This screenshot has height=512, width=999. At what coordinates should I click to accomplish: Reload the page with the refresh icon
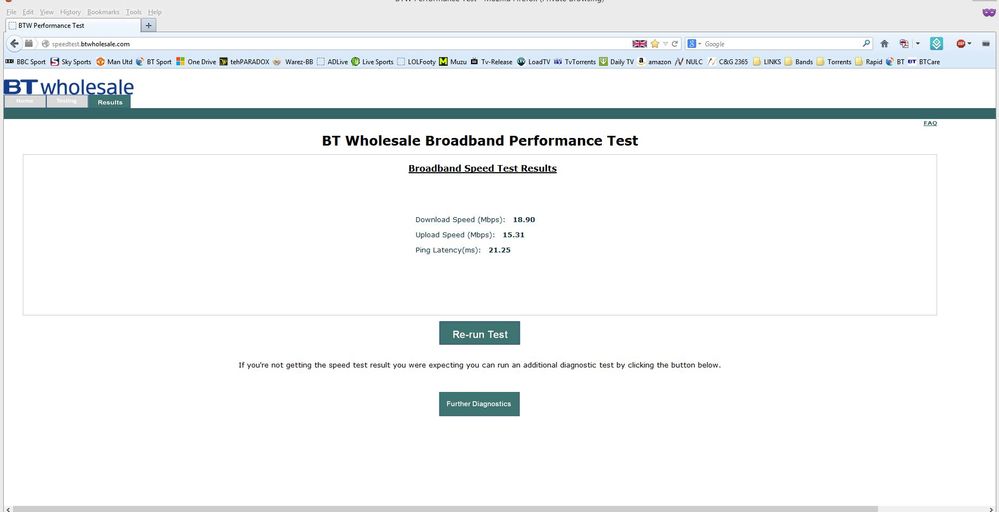coord(675,44)
